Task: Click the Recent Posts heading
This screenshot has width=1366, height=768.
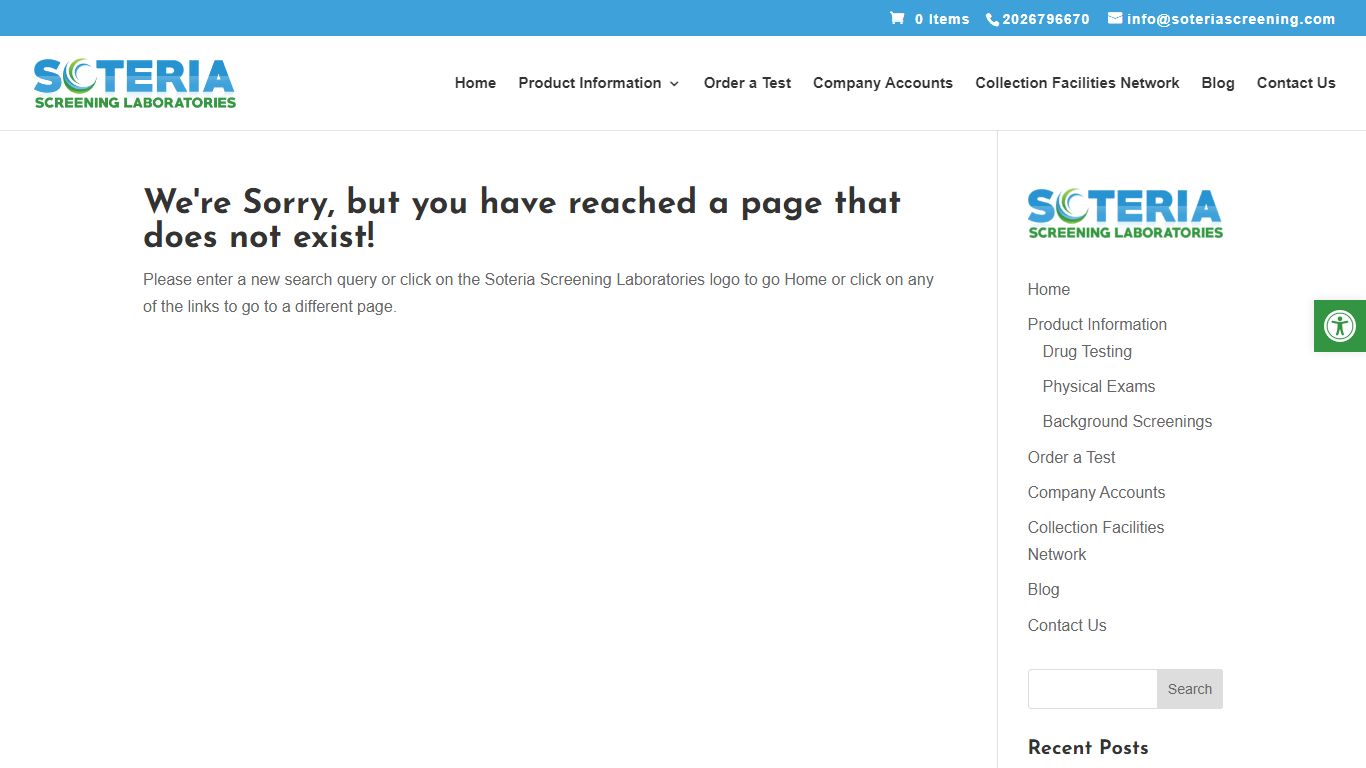Action: click(x=1088, y=748)
